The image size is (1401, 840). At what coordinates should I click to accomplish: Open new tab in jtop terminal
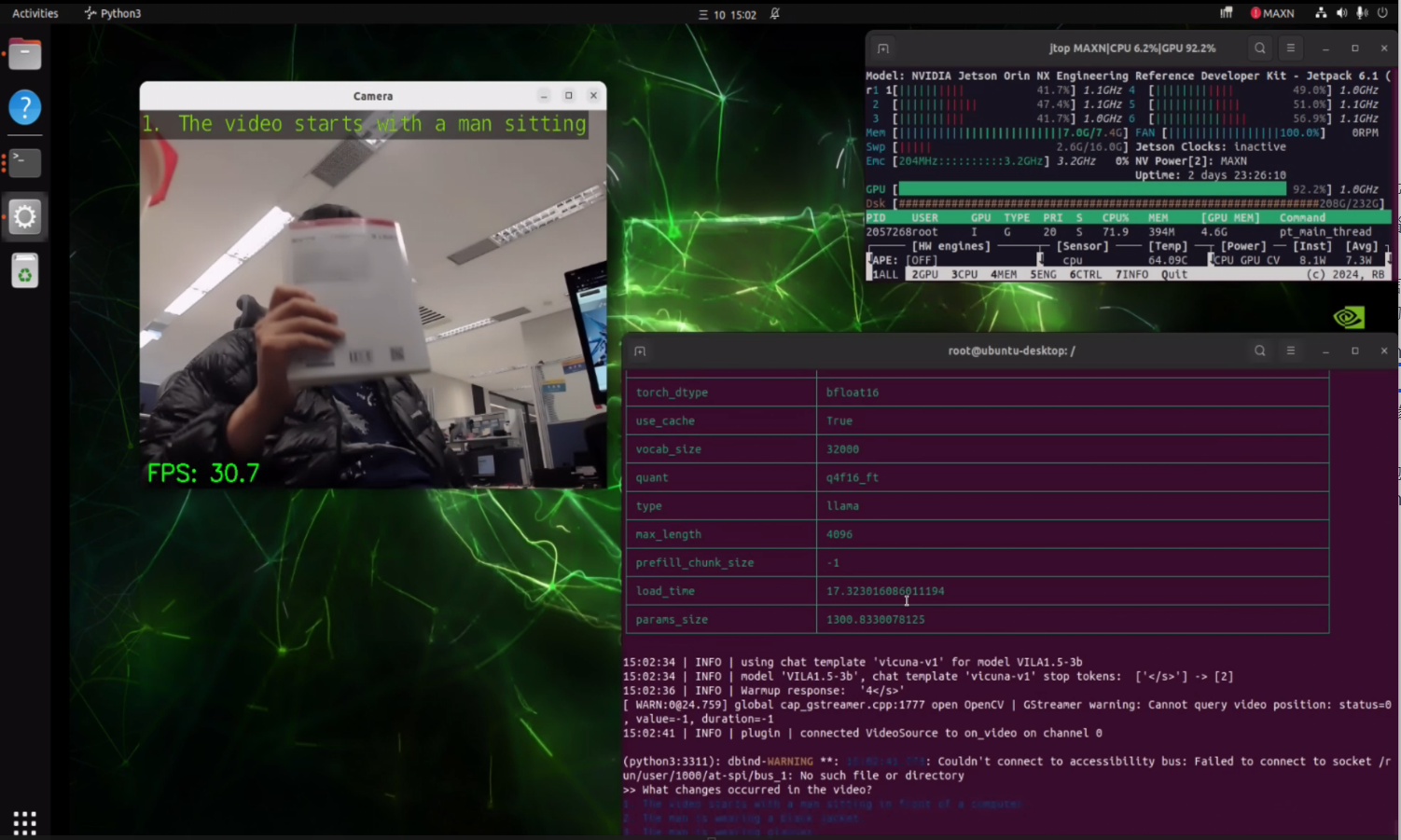pos(882,48)
